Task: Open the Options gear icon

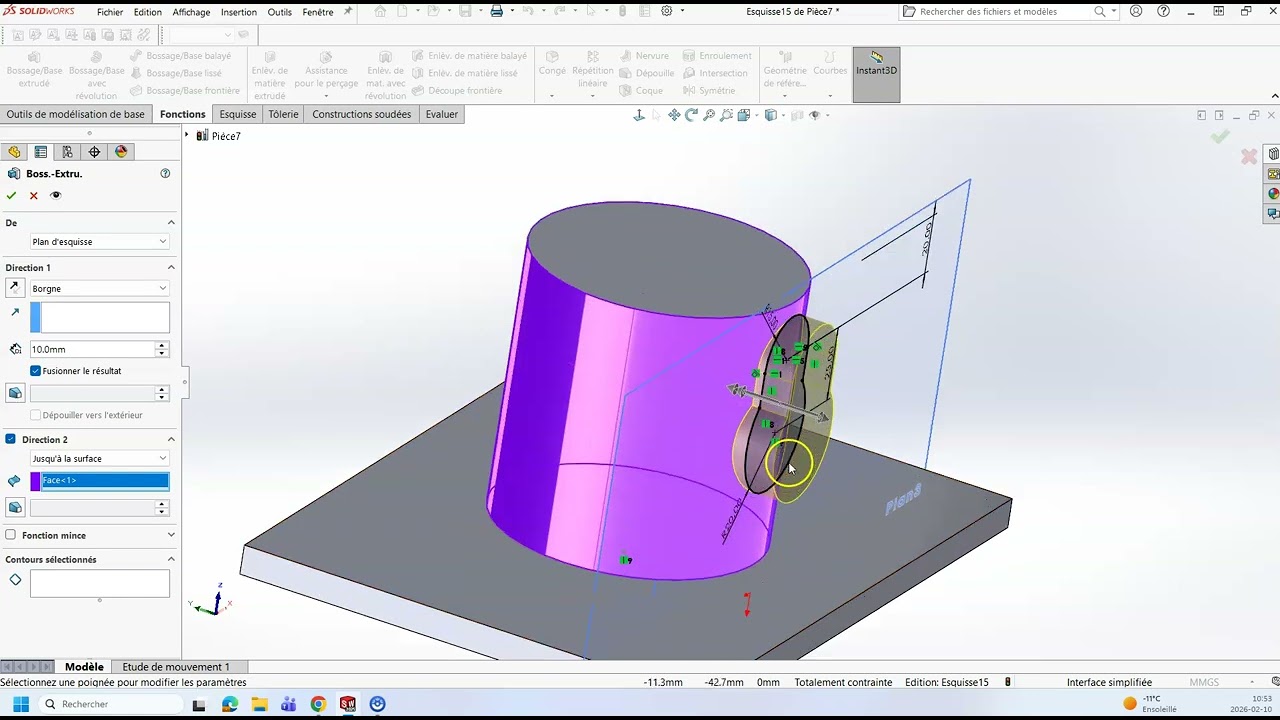Action: coord(667,12)
